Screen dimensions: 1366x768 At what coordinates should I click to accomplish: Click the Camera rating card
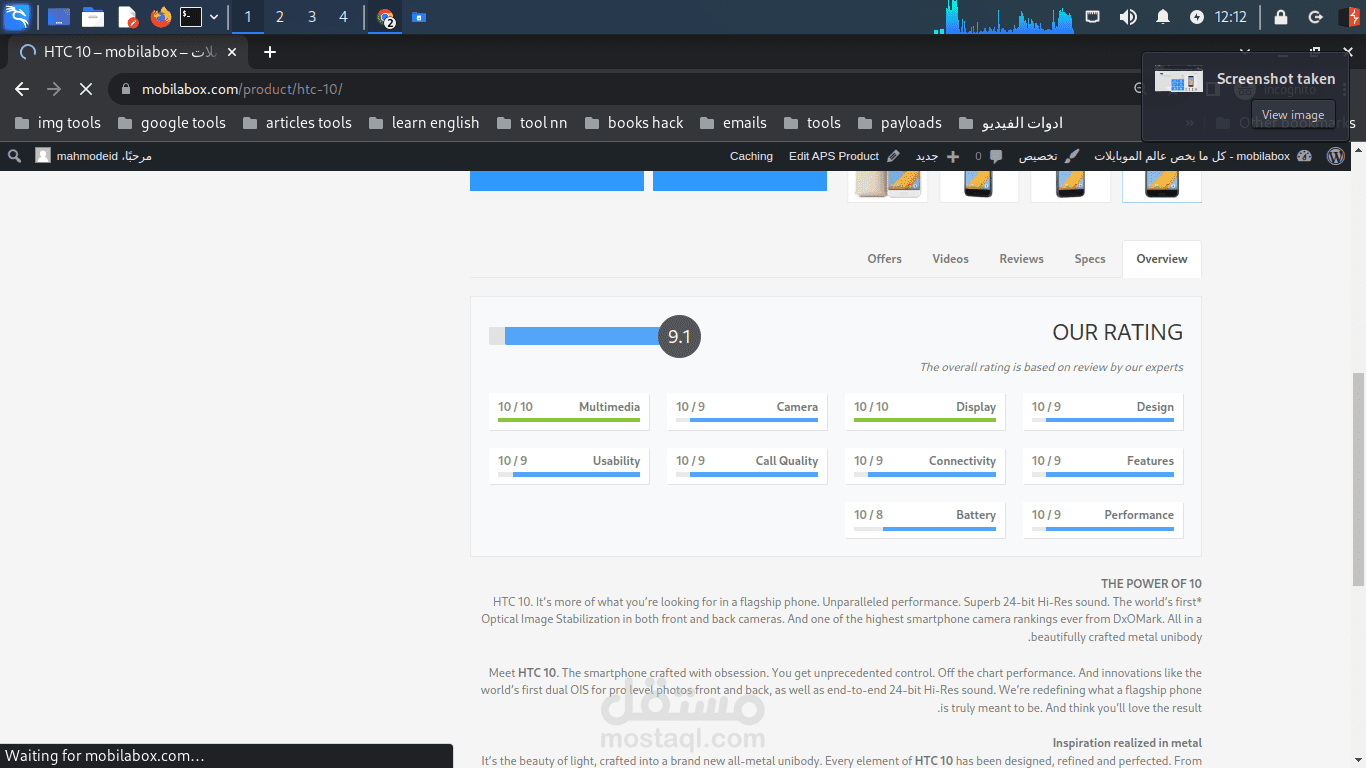coord(747,411)
